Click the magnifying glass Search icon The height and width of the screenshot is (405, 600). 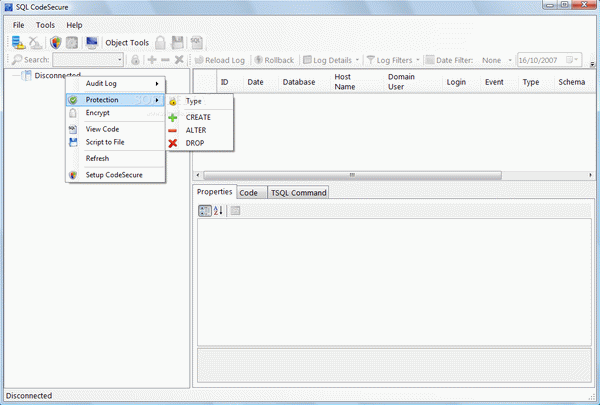click(x=17, y=60)
